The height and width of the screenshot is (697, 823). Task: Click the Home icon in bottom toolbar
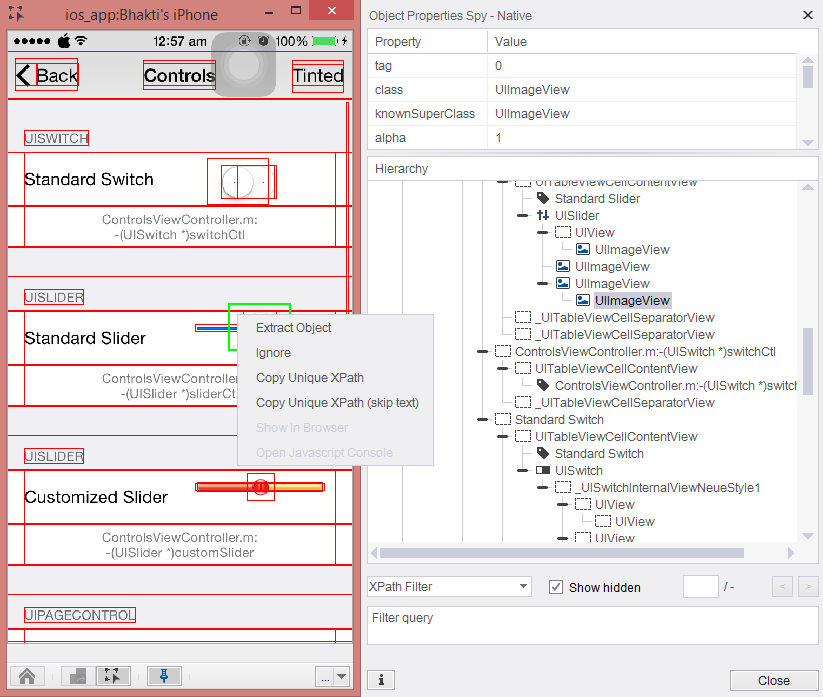tap(27, 676)
